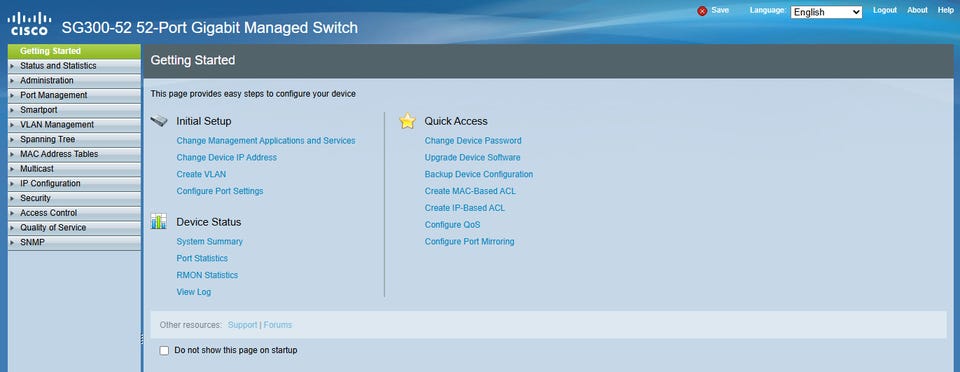Open Port Management menu item
The image size is (960, 372).
tap(74, 95)
